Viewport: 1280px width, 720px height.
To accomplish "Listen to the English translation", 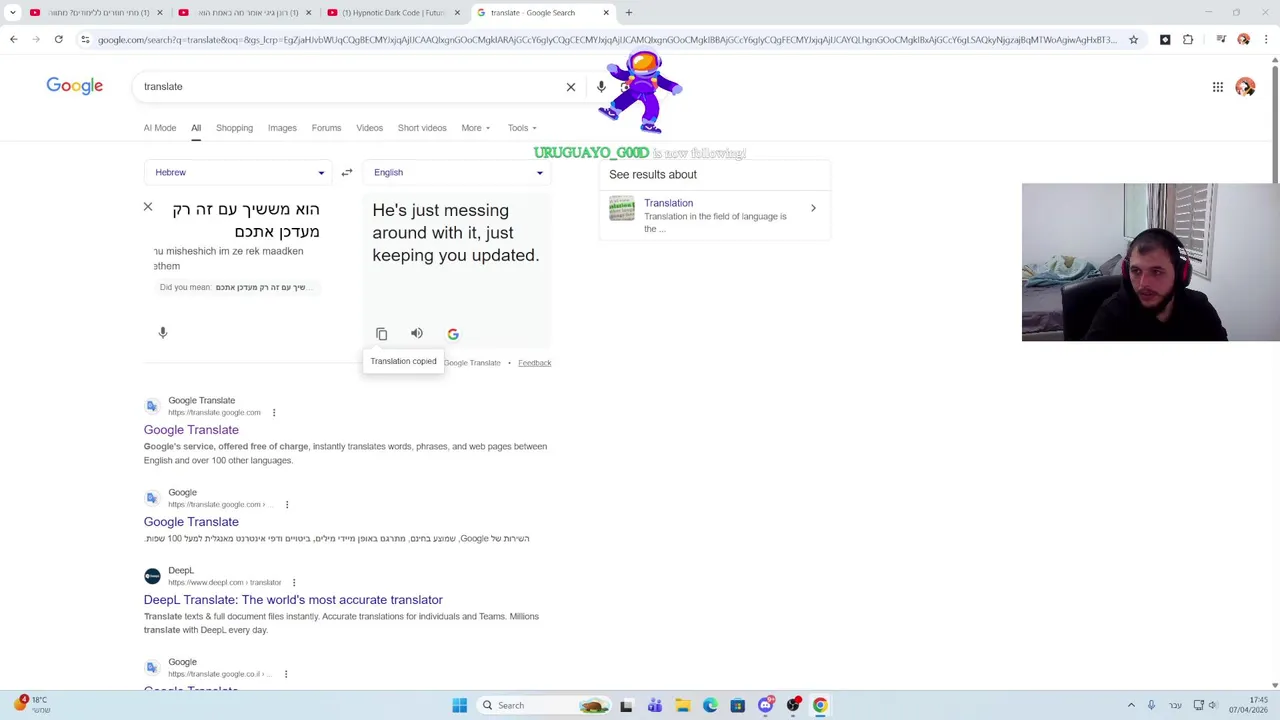I will coord(417,333).
